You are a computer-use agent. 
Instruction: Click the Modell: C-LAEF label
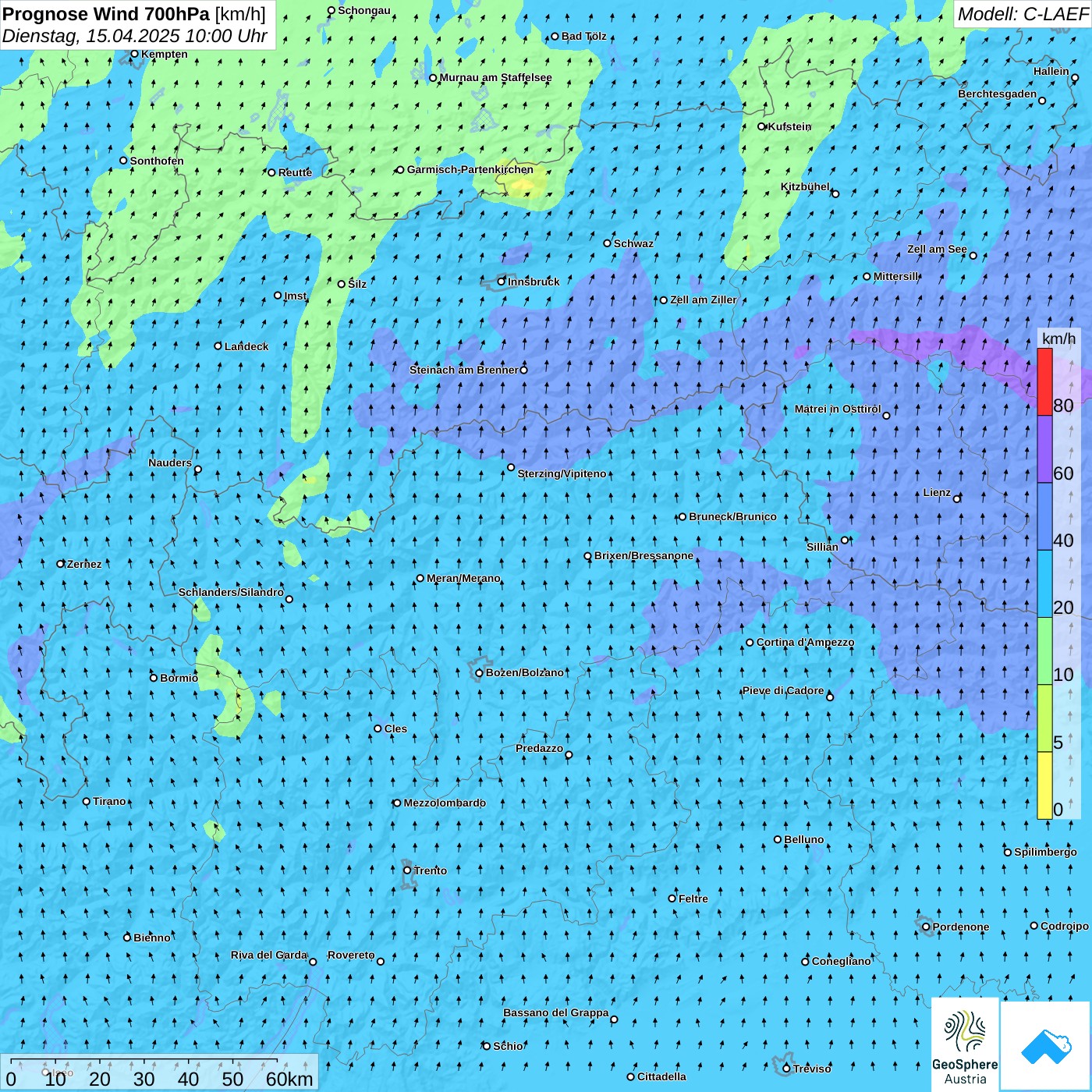pos(1023,13)
